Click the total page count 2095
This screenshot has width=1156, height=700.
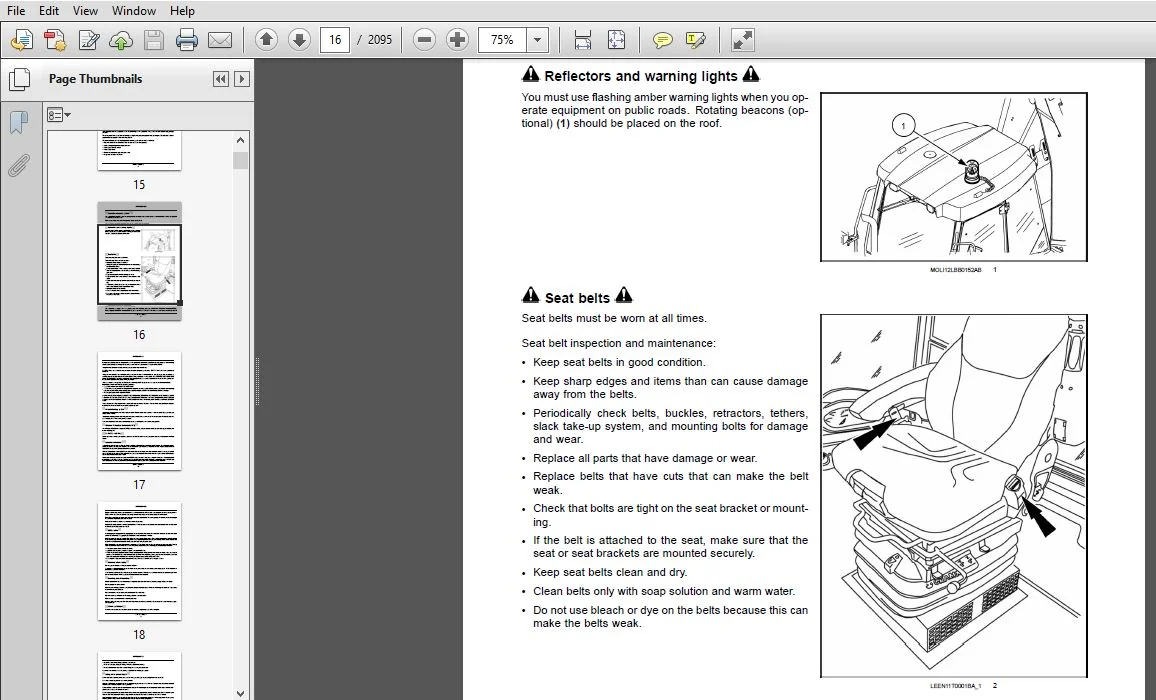[x=380, y=40]
